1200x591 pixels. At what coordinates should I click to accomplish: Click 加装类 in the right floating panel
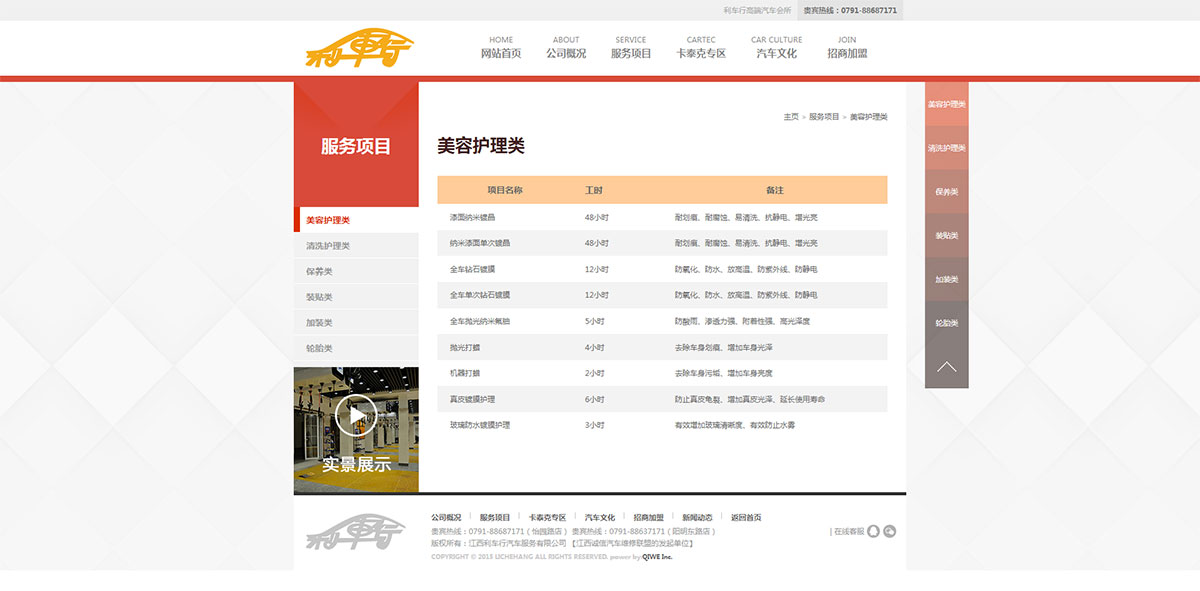946,280
